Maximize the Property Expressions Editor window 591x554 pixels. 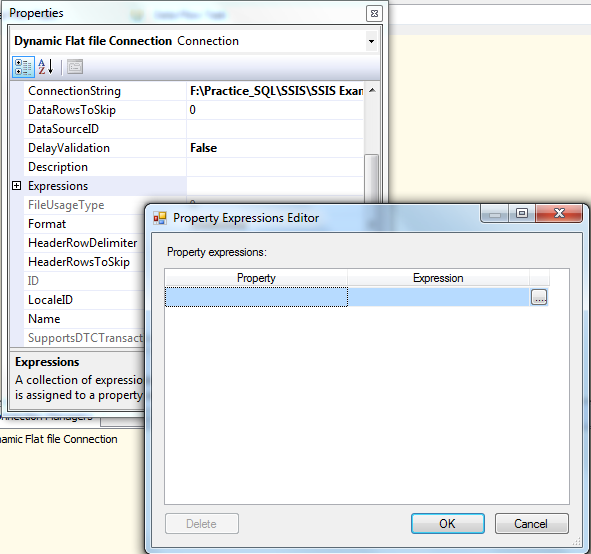[522, 214]
